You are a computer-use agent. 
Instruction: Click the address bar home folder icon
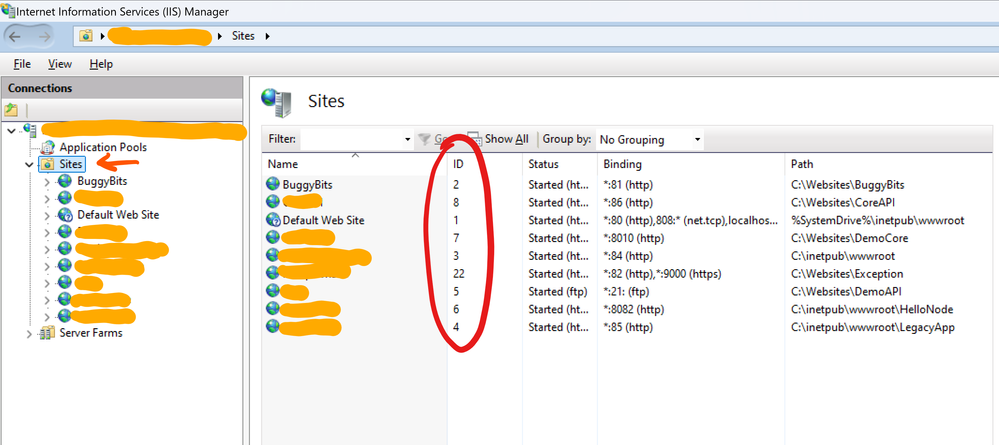click(86, 36)
